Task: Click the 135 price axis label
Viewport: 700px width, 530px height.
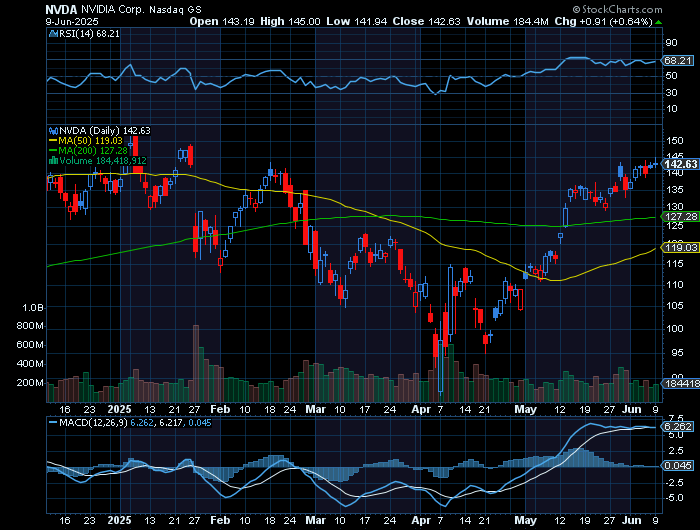Action: pyautogui.click(x=675, y=190)
